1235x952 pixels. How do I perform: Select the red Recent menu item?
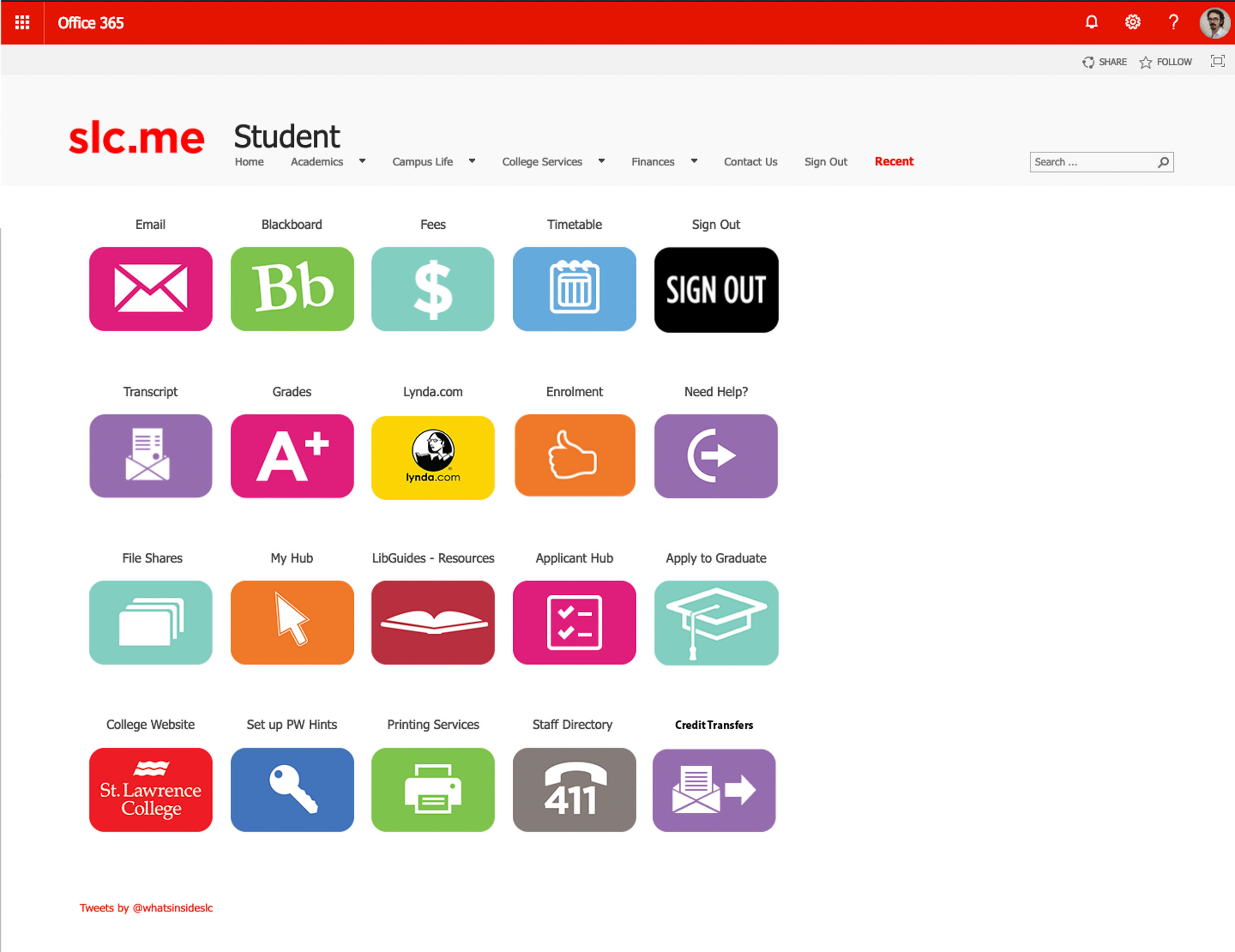(894, 161)
